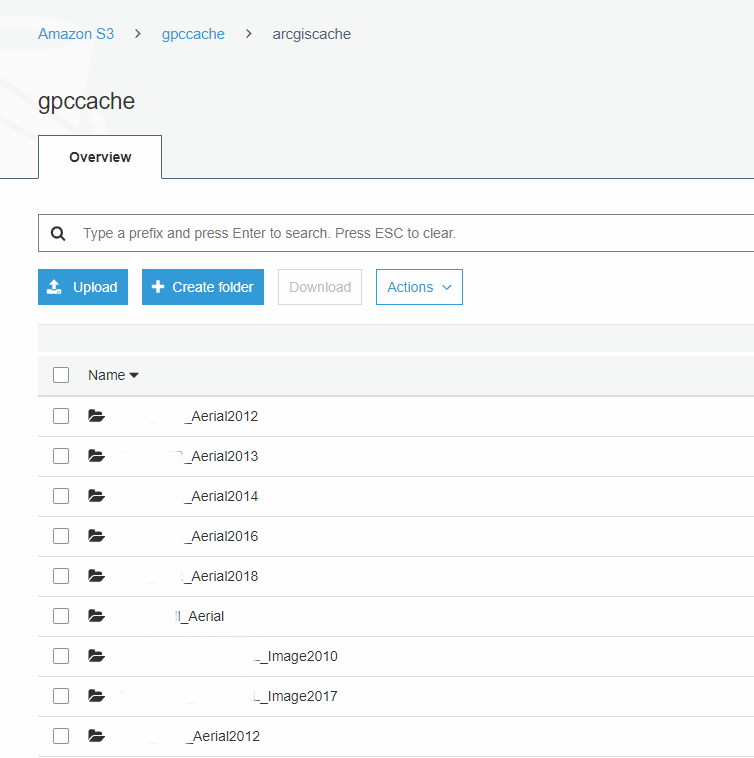The width and height of the screenshot is (754, 758).
Task: Click the folder icon beside _Aerial2013
Action: (96, 456)
